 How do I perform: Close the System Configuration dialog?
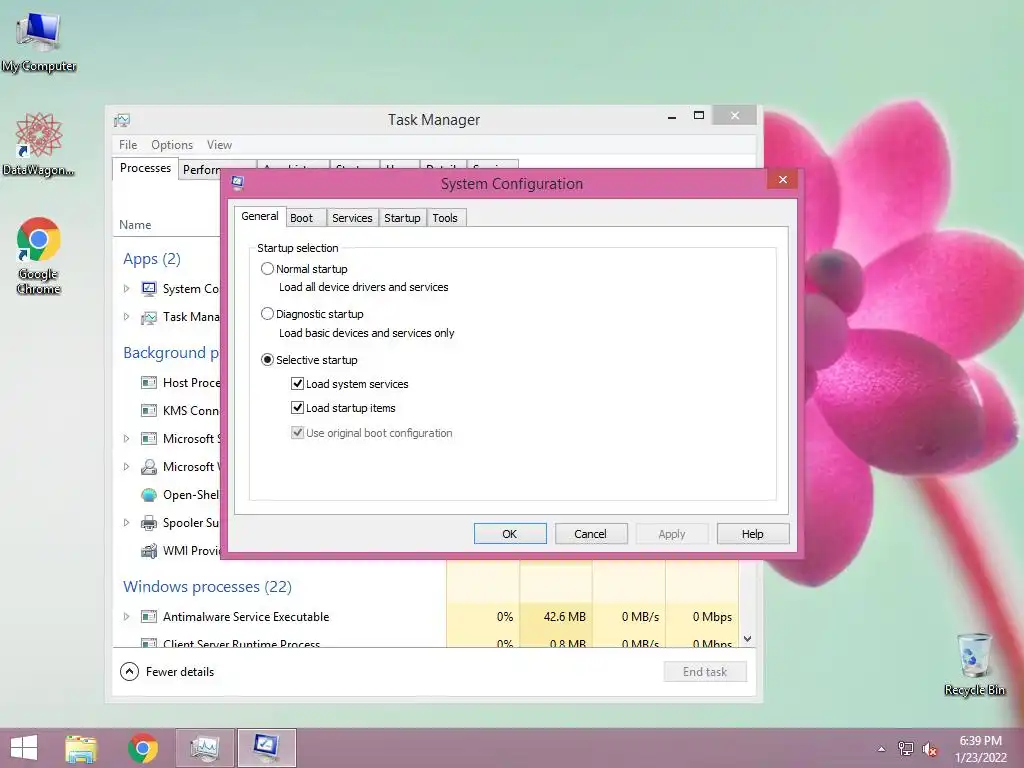tap(782, 180)
